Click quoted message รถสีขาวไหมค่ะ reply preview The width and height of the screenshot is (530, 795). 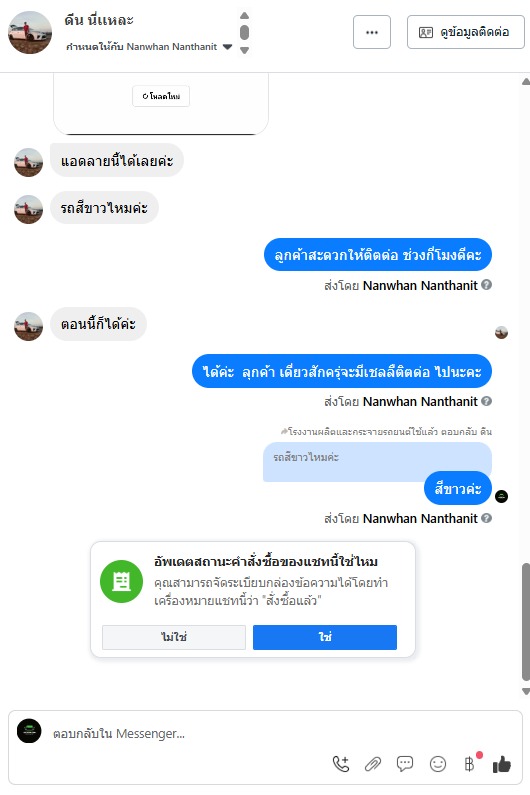click(377, 461)
